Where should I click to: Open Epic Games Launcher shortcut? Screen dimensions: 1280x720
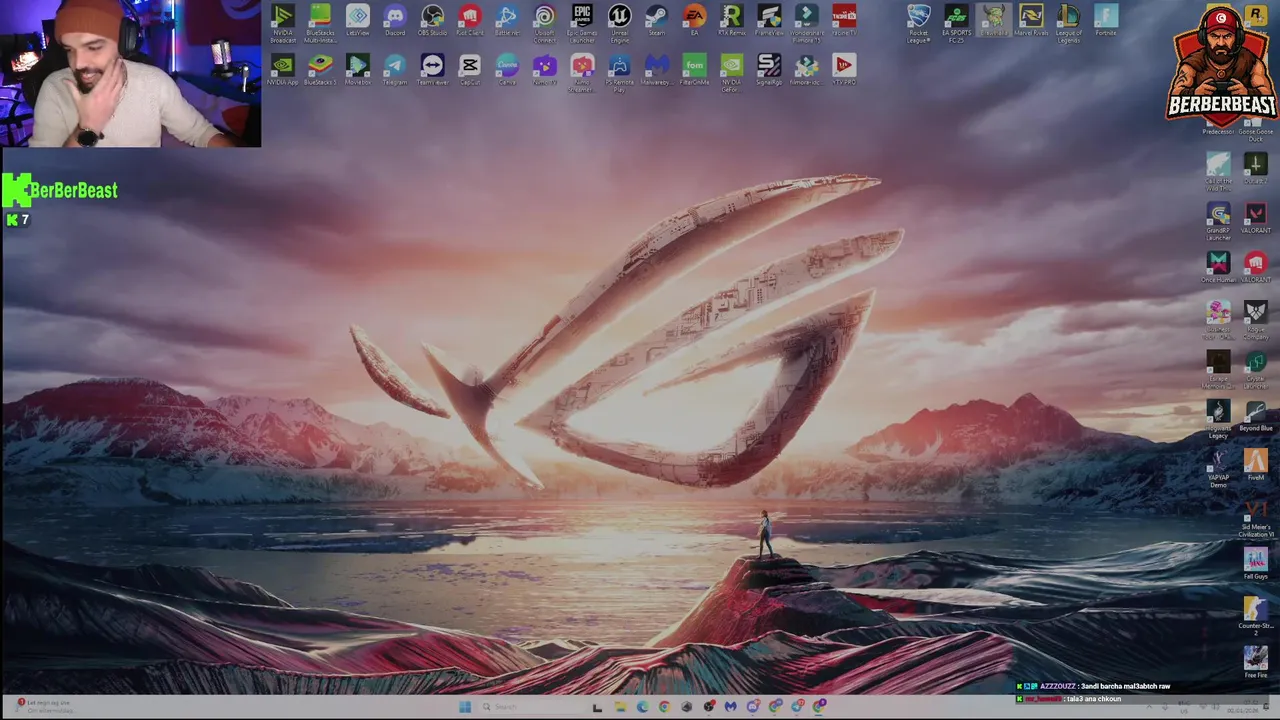[582, 22]
